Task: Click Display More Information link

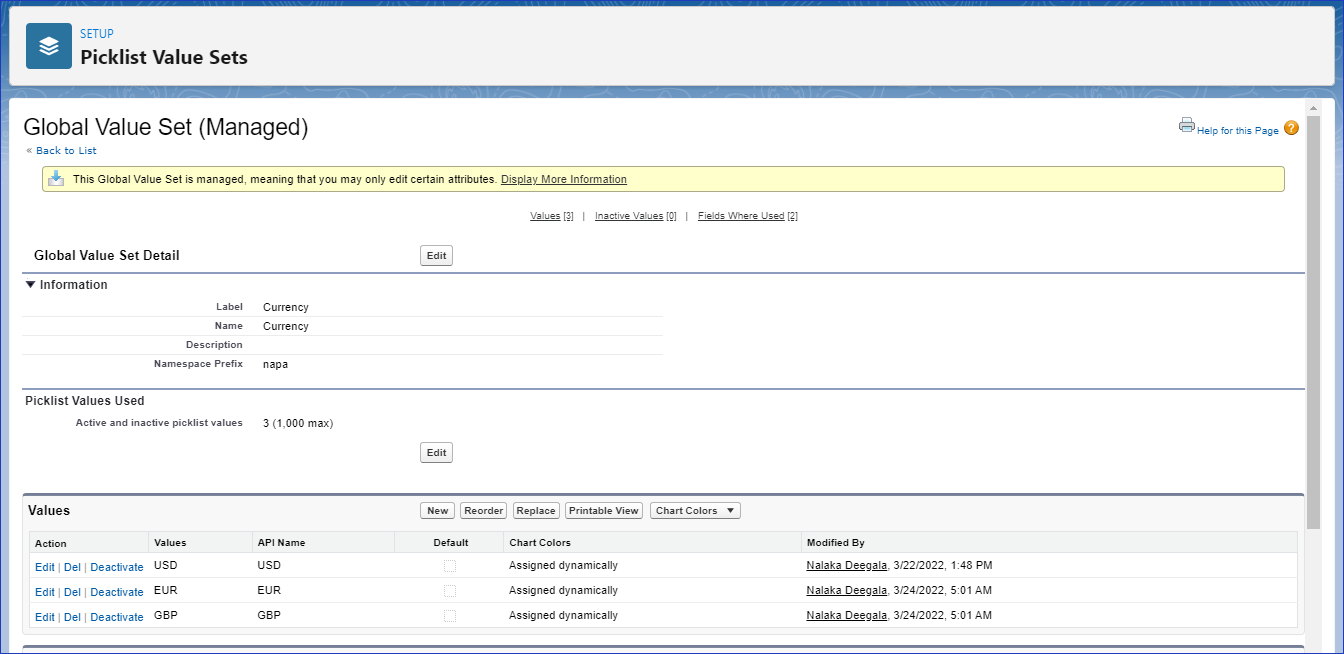Action: point(563,180)
